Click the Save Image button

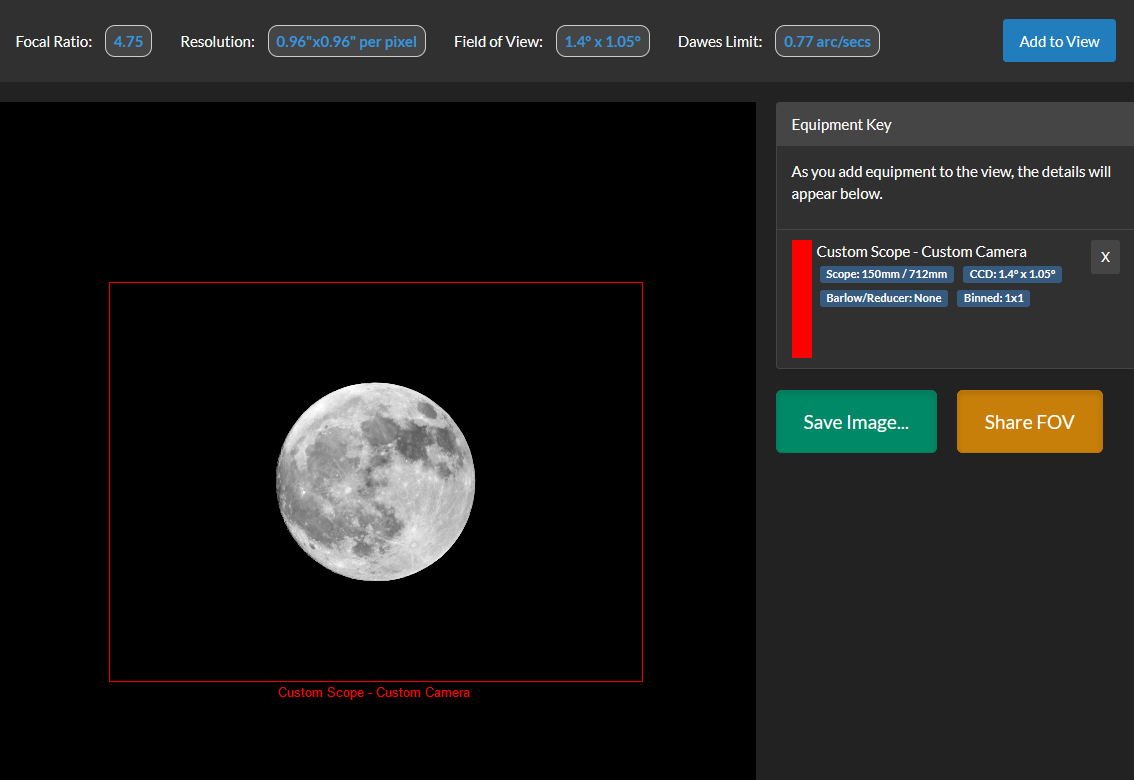[x=856, y=421]
